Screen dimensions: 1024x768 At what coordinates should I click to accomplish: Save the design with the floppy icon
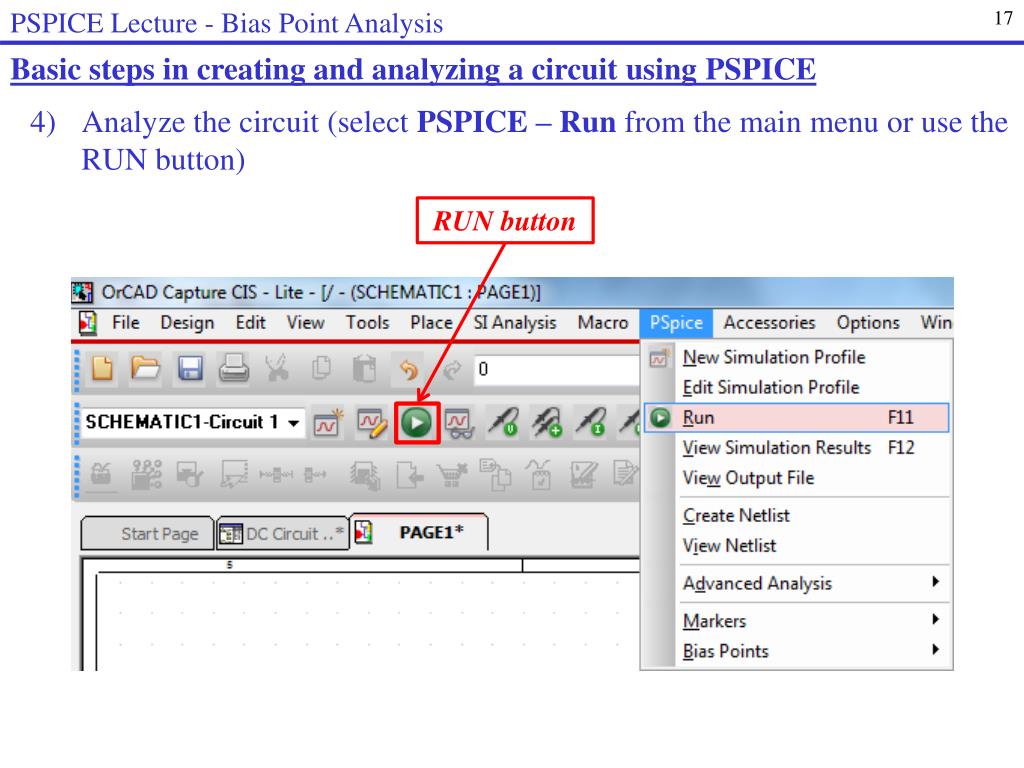click(x=190, y=369)
